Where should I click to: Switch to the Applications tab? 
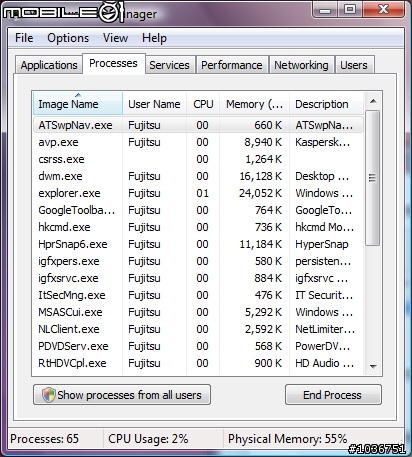point(49,65)
